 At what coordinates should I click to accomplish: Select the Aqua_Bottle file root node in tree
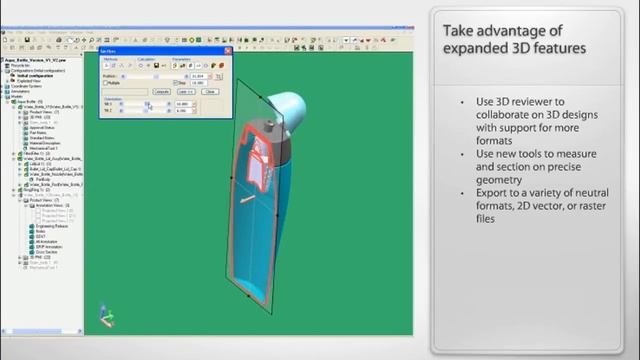(36, 60)
